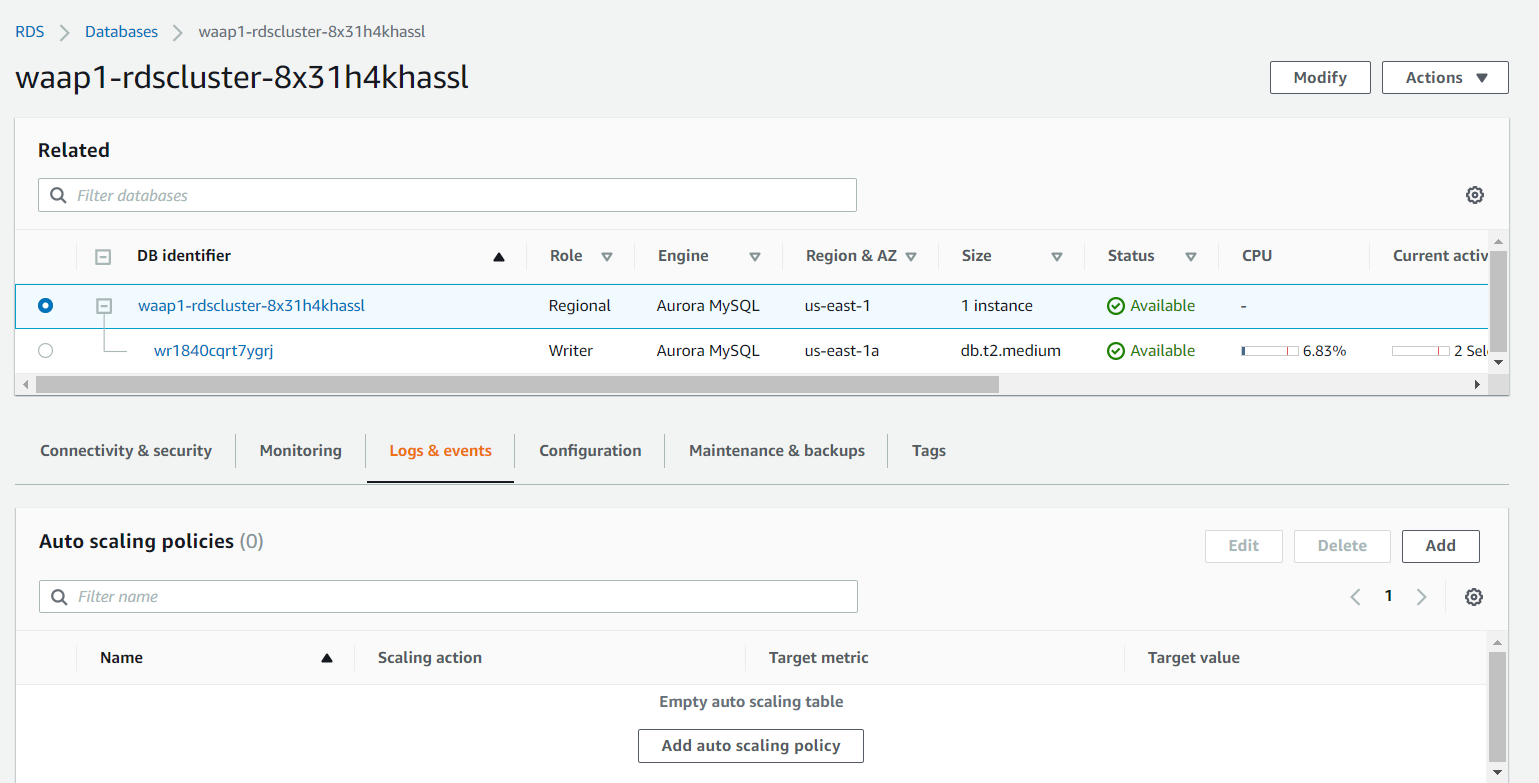The width and height of the screenshot is (1539, 783).
Task: Select the Logs & events tab
Action: click(x=441, y=451)
